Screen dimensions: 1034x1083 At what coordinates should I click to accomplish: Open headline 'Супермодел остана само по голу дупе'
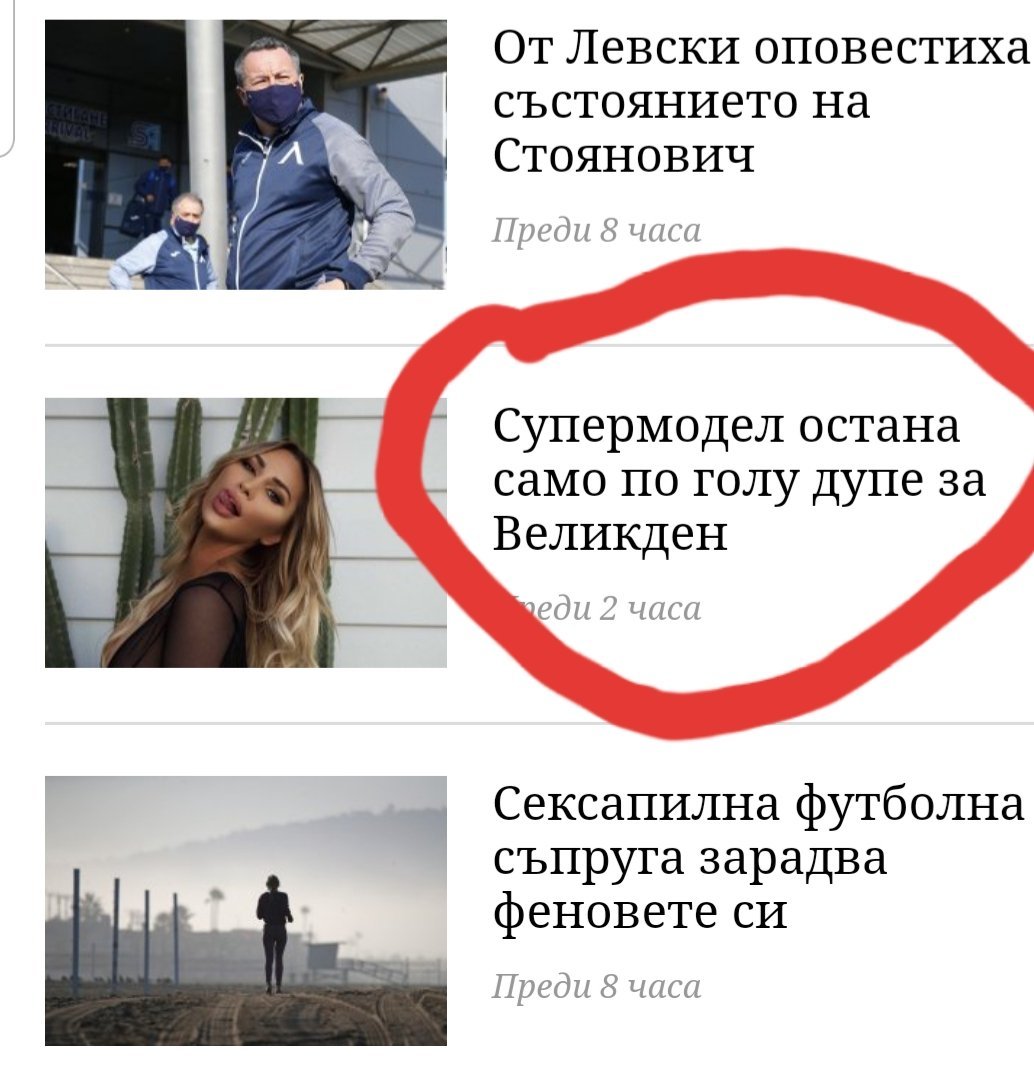739,480
